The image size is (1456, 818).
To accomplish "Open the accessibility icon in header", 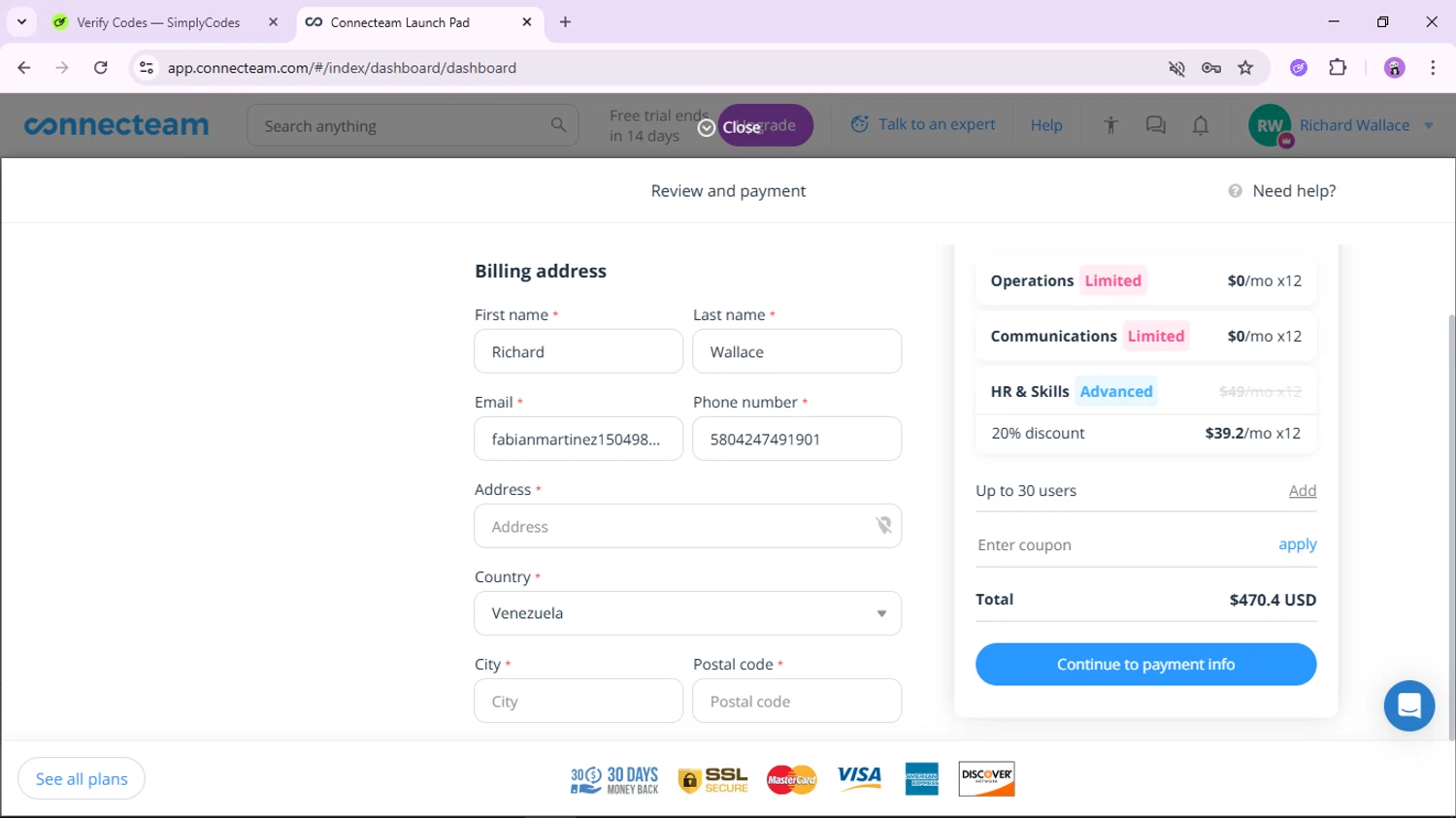I will (1110, 125).
